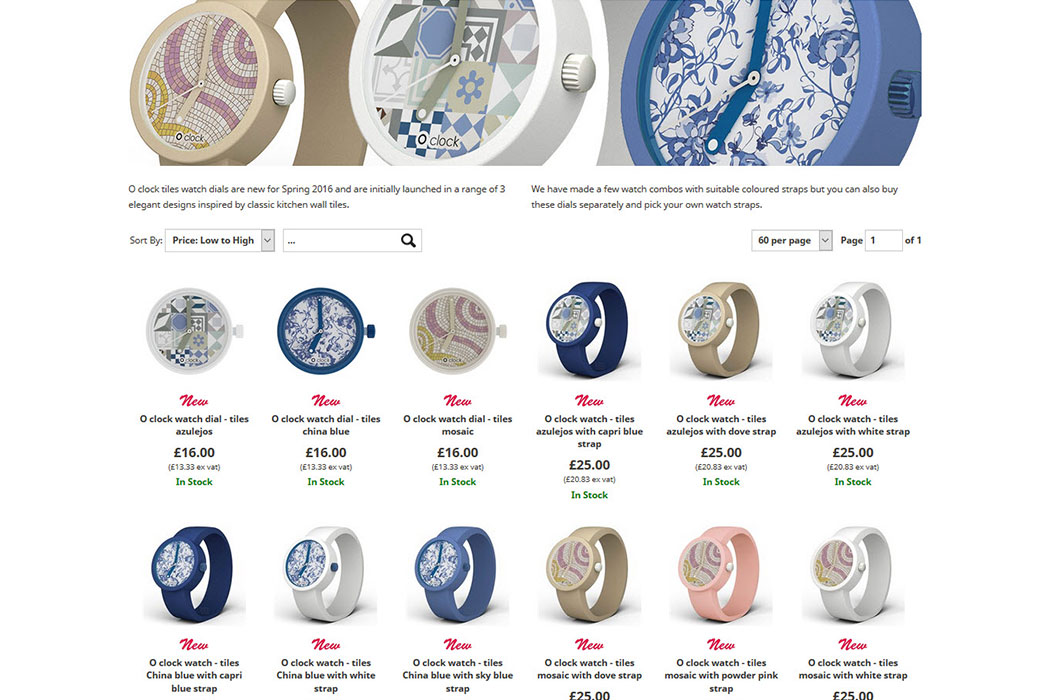
Task: Click 'O clock watch dial - tiles azulejos' link
Action: coord(194,425)
